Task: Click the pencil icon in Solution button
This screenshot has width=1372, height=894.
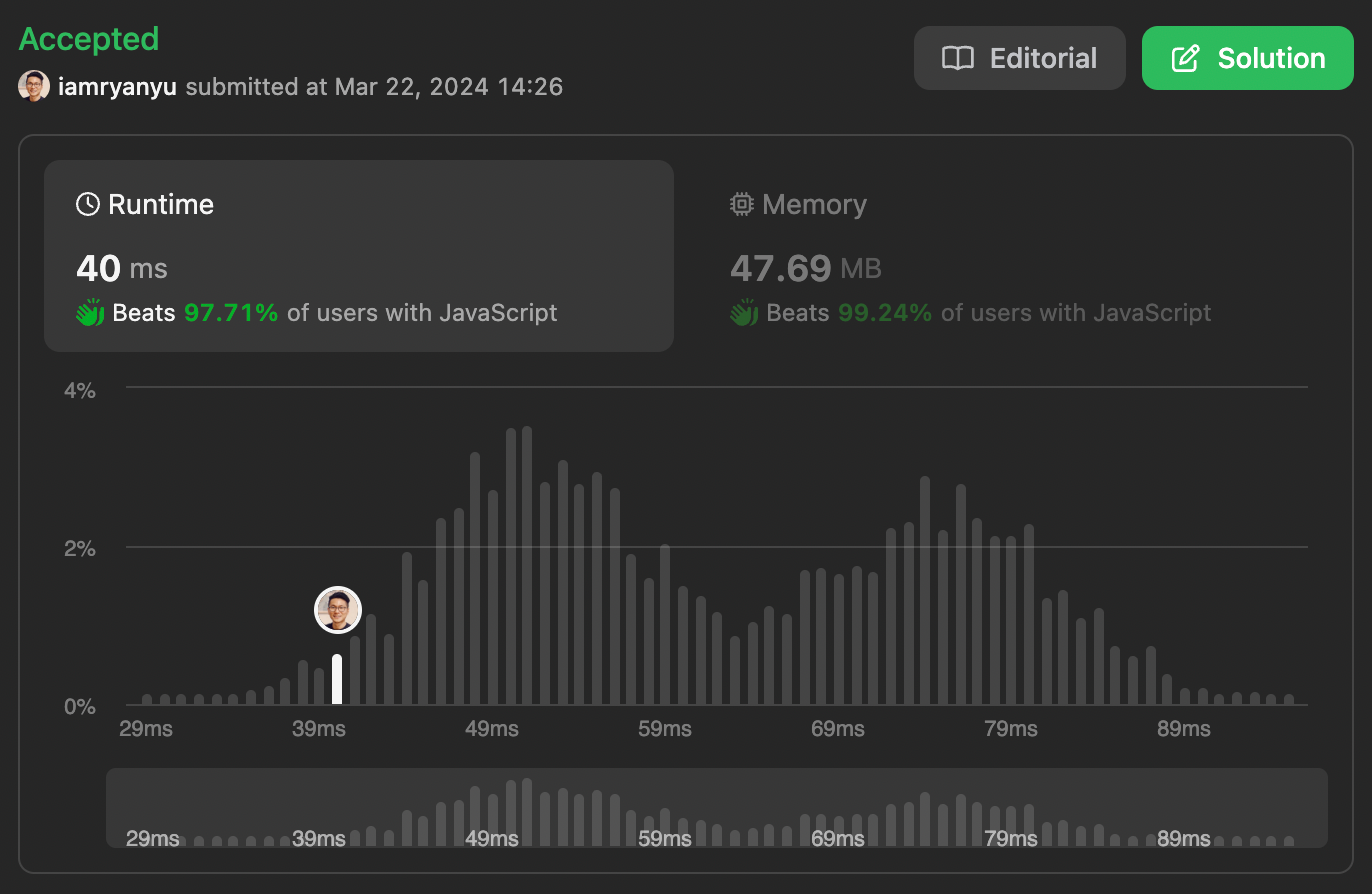Action: pos(1183,58)
